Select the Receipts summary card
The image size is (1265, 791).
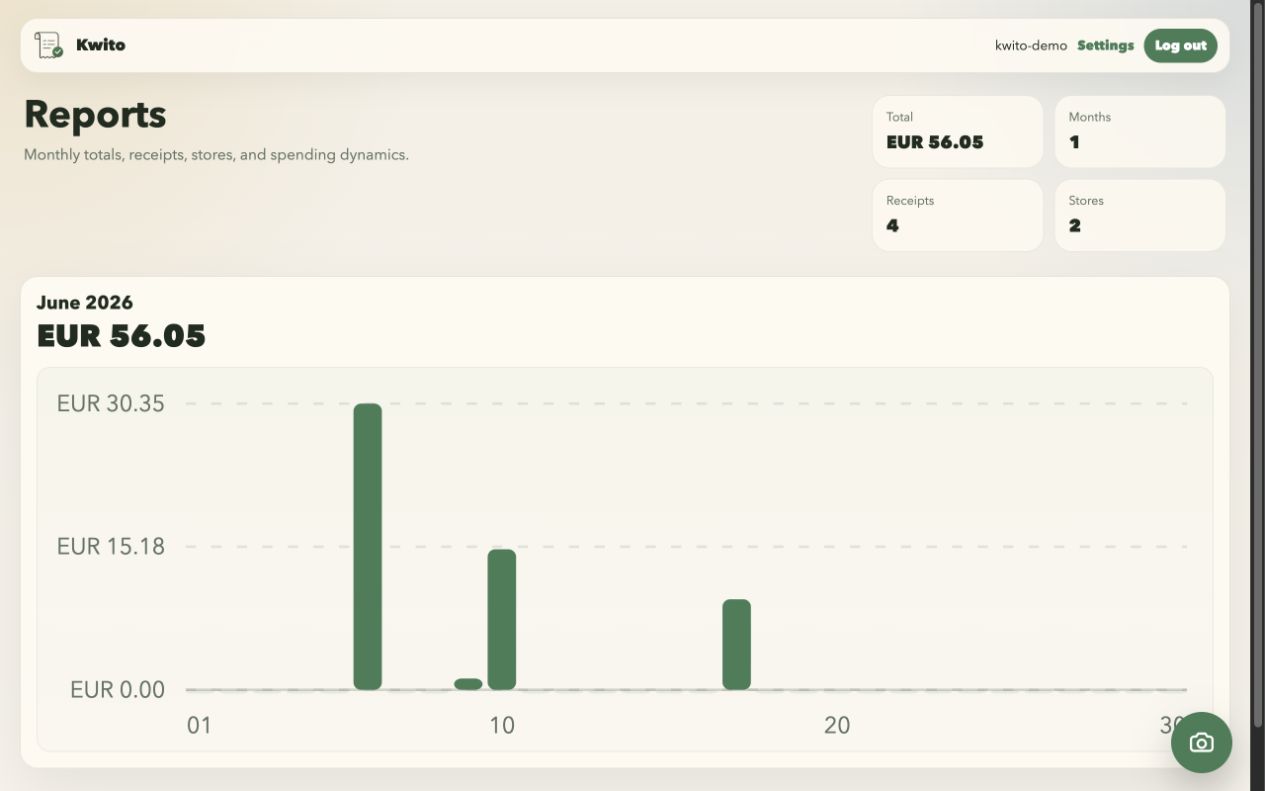[957, 215]
